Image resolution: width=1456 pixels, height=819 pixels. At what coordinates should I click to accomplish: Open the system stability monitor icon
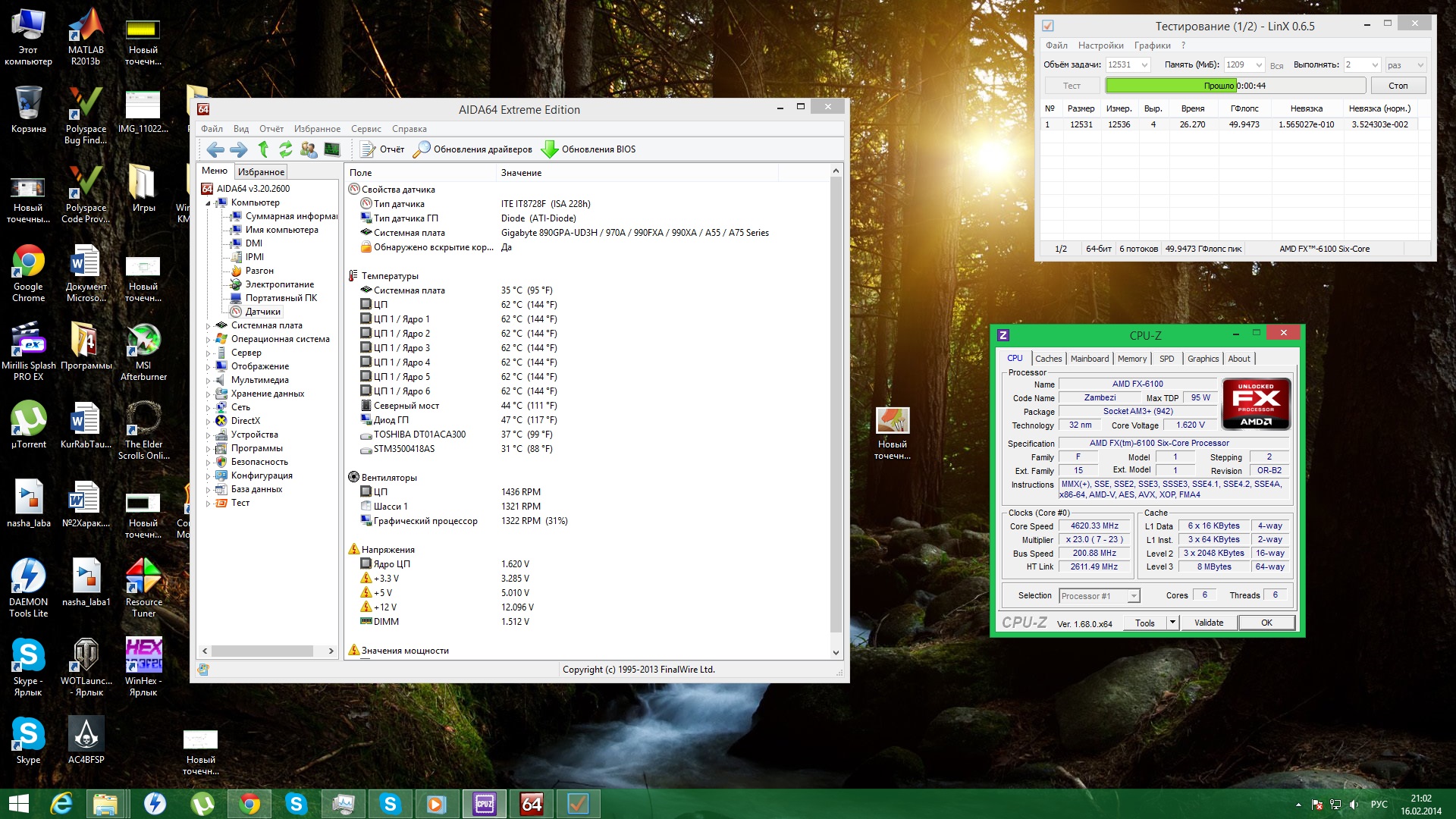[332, 149]
